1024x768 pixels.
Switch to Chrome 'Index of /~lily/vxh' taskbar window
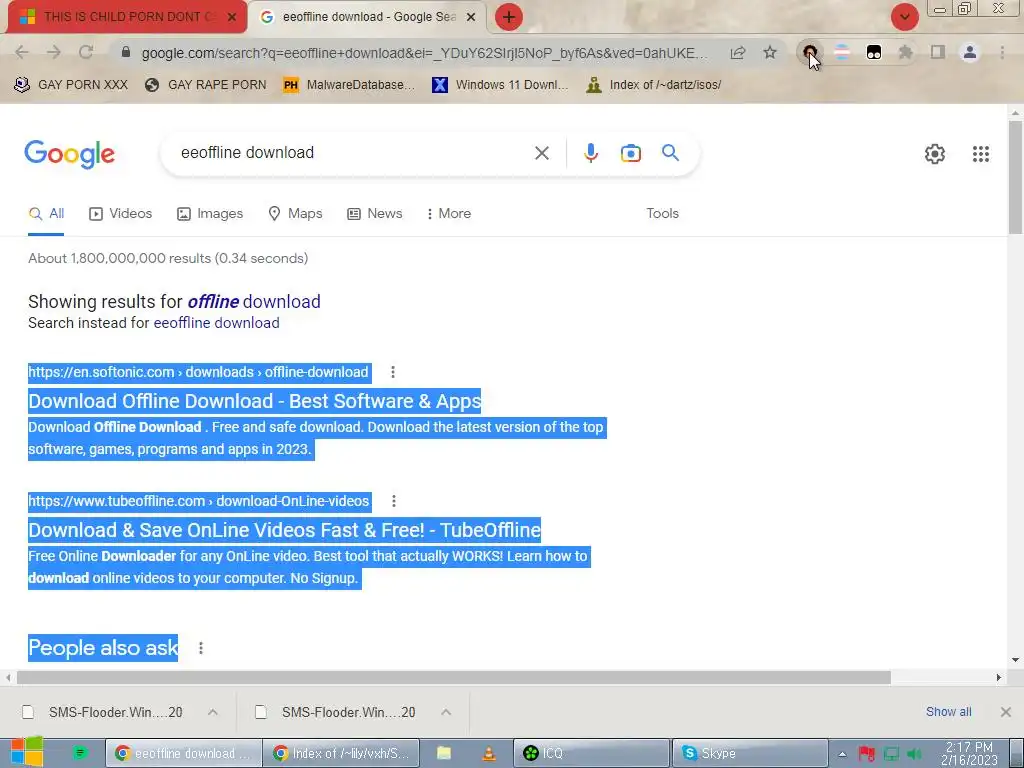(x=341, y=754)
